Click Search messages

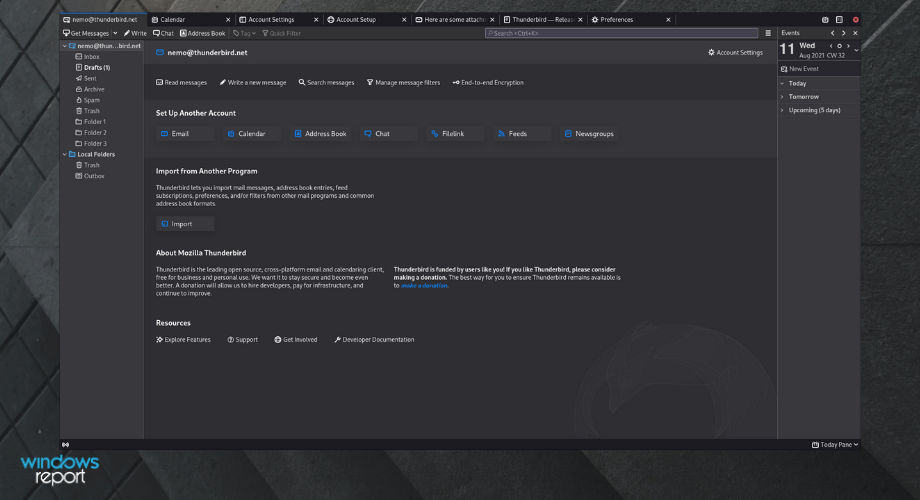click(326, 83)
